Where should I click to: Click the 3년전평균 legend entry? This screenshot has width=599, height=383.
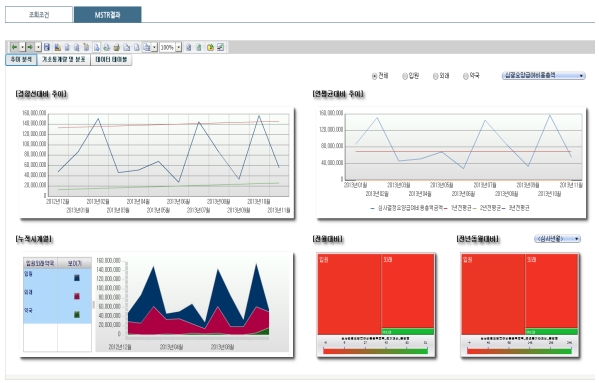[x=516, y=208]
